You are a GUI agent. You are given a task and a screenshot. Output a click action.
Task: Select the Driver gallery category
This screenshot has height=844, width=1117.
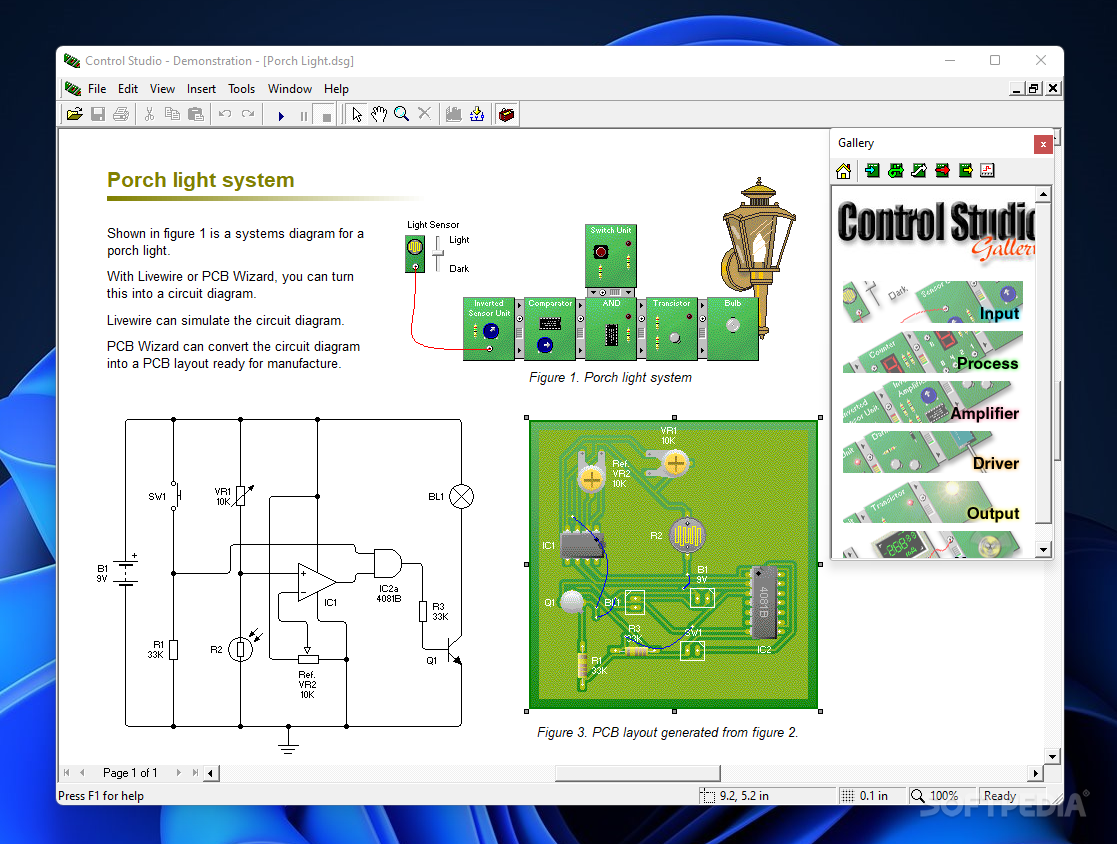point(932,452)
